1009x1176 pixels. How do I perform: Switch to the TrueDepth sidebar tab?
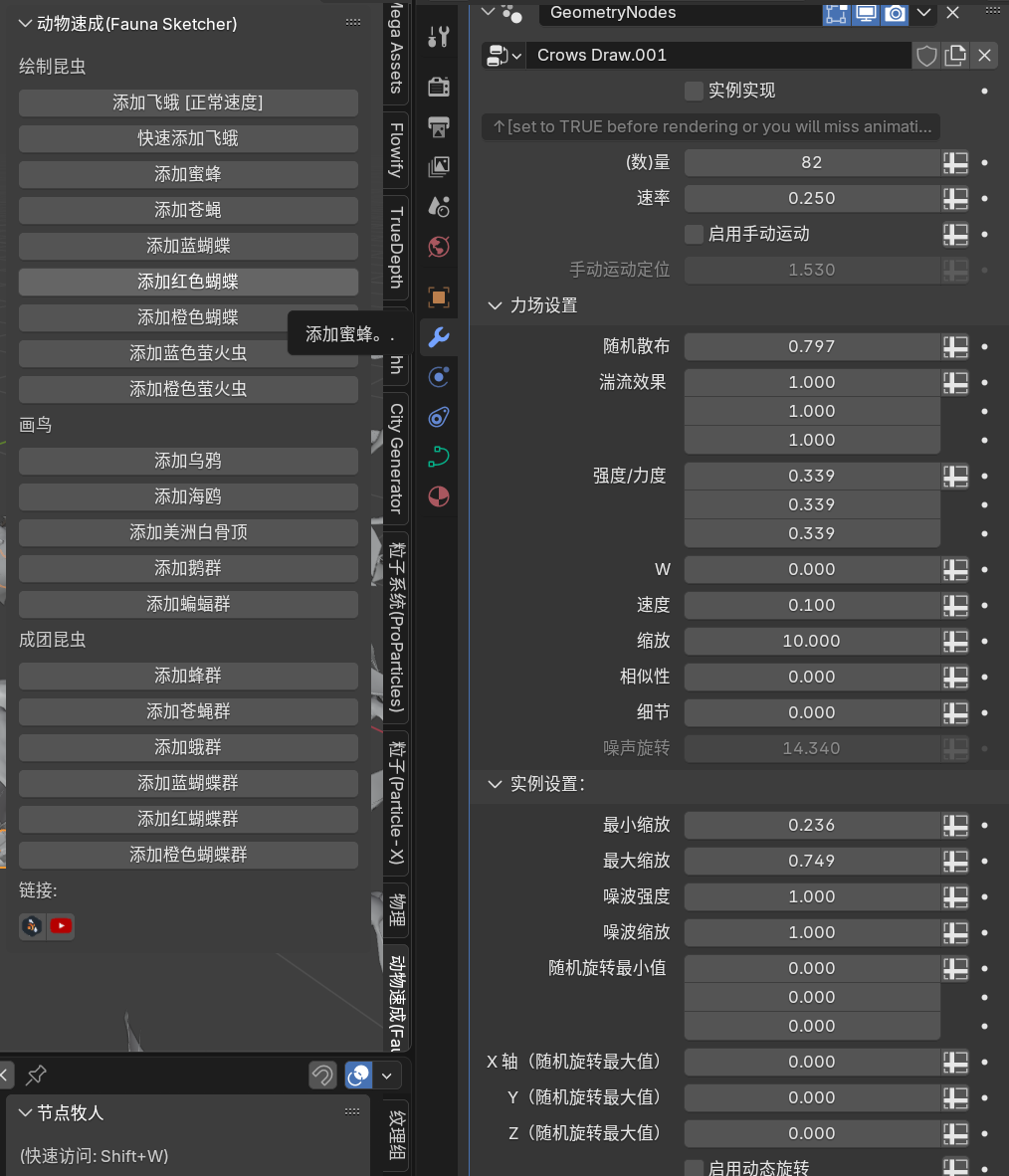pos(396,248)
